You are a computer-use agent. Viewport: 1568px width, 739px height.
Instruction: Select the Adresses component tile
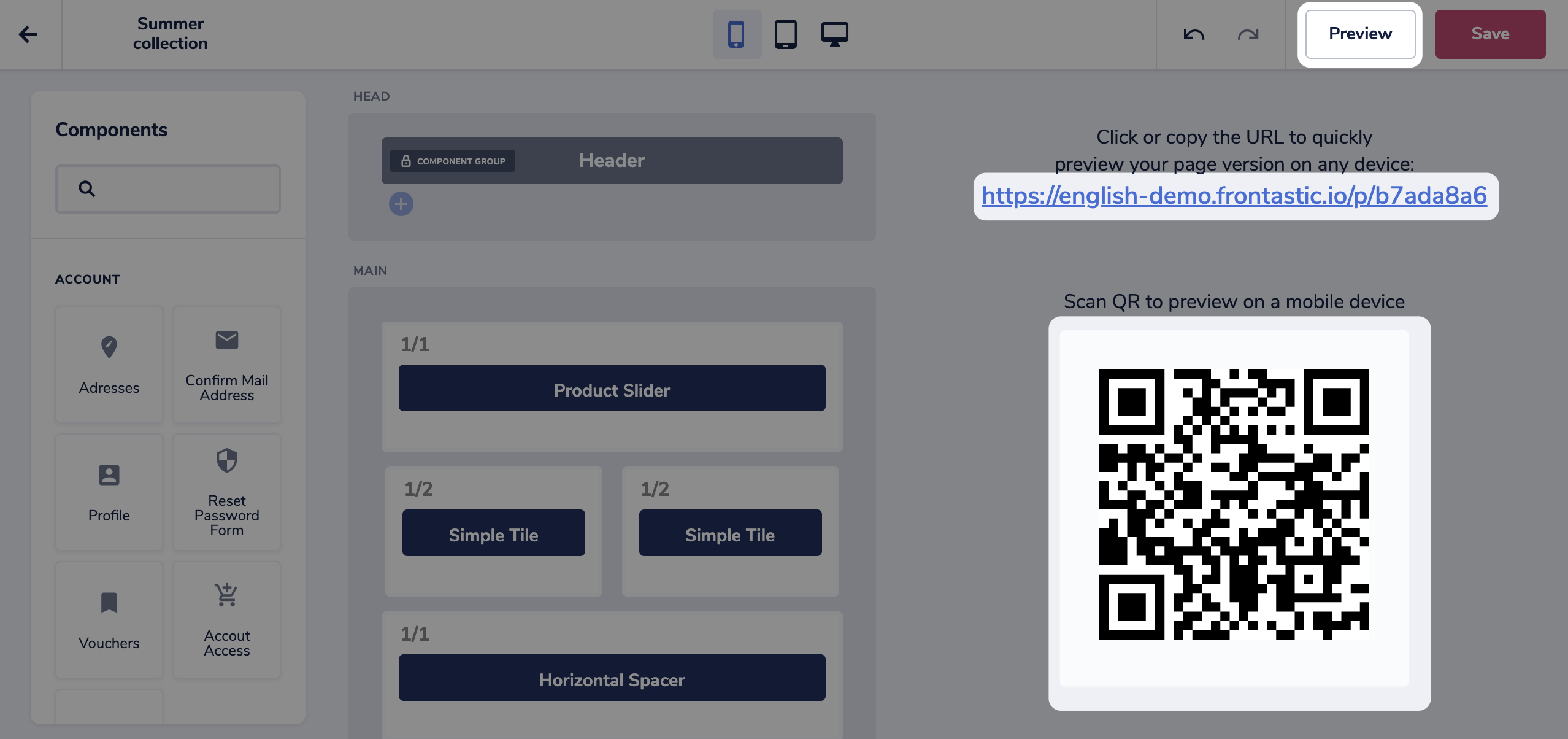[x=109, y=365]
